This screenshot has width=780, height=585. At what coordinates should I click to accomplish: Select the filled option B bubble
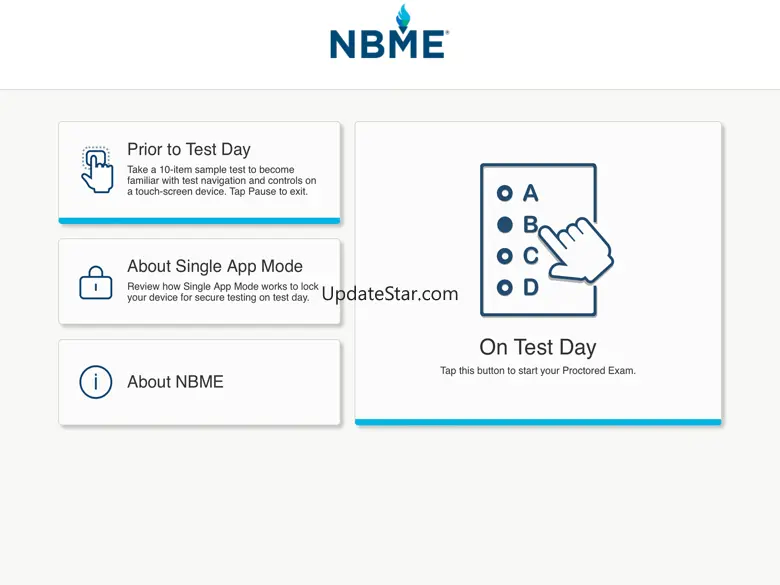(x=505, y=224)
